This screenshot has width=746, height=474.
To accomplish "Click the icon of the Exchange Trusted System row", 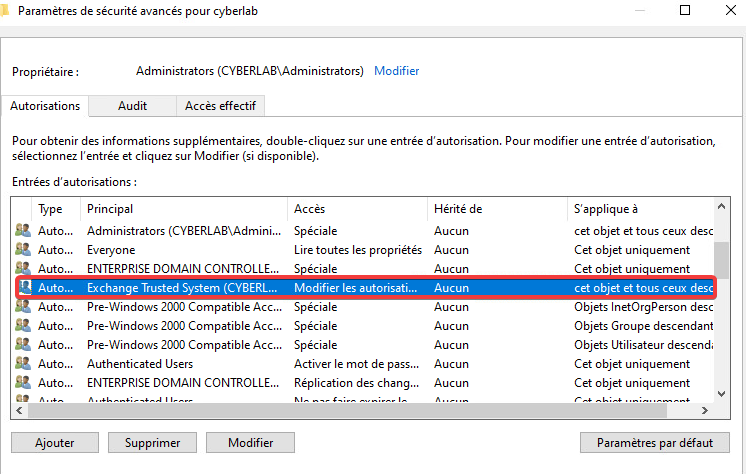I will tap(23, 288).
